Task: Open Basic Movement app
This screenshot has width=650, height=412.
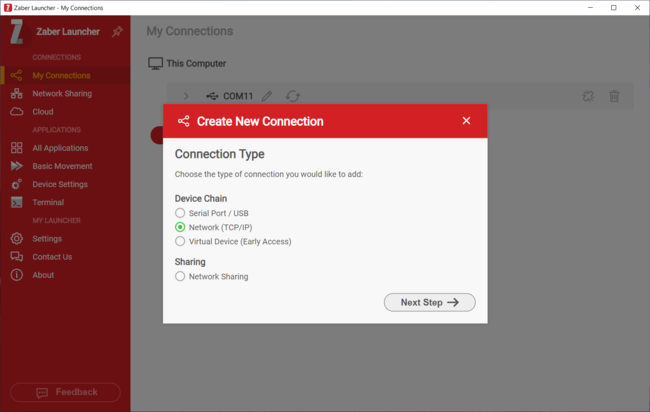Action: click(x=62, y=167)
